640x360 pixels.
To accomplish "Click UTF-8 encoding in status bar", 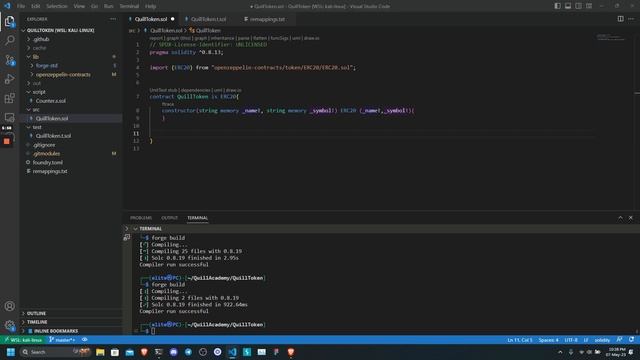I will click(571, 340).
